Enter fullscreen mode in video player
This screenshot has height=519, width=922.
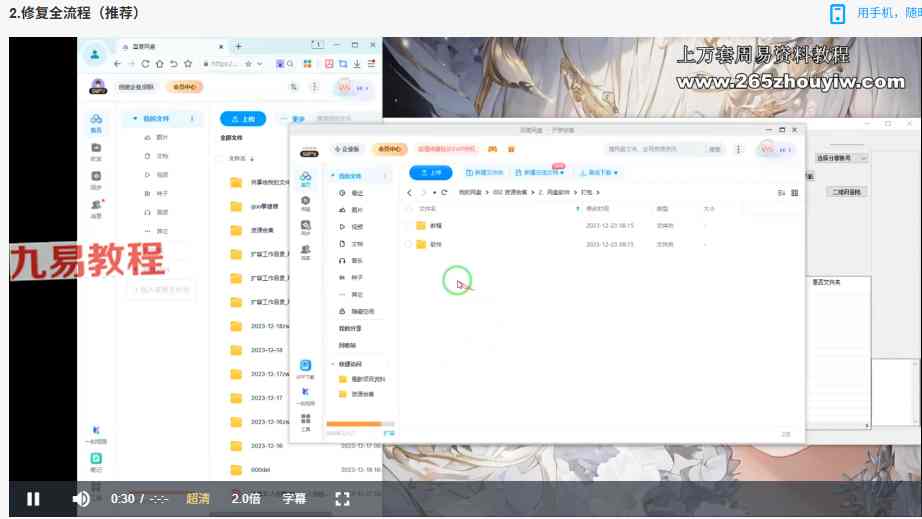click(342, 498)
